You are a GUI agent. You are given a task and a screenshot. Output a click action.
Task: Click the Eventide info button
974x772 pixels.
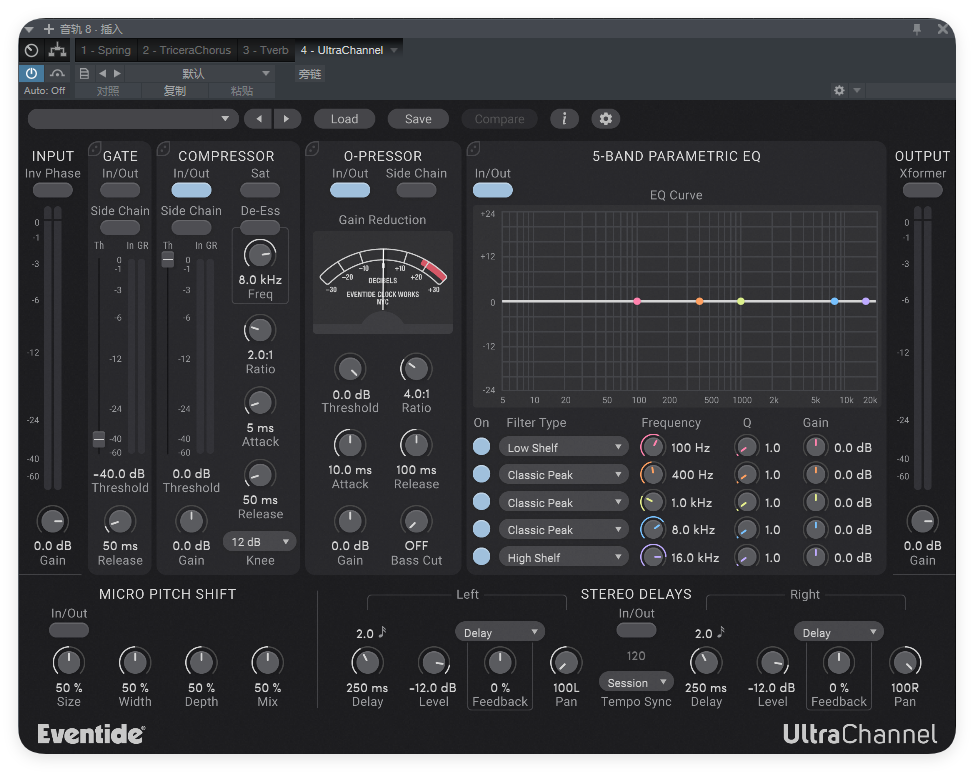pos(564,119)
